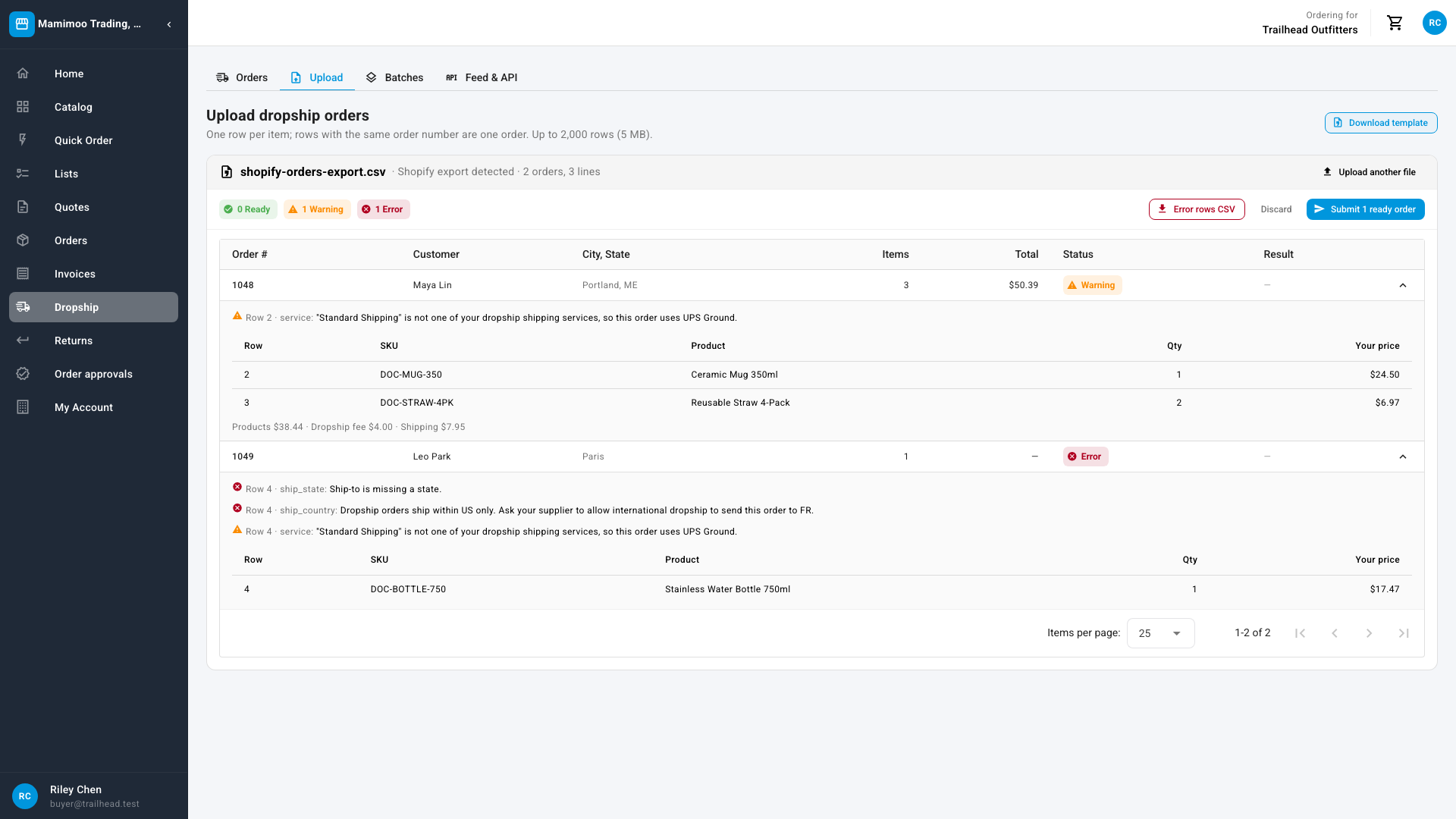Click the Orders box icon in sidebar
The width and height of the screenshot is (1456, 819).
pos(23,240)
